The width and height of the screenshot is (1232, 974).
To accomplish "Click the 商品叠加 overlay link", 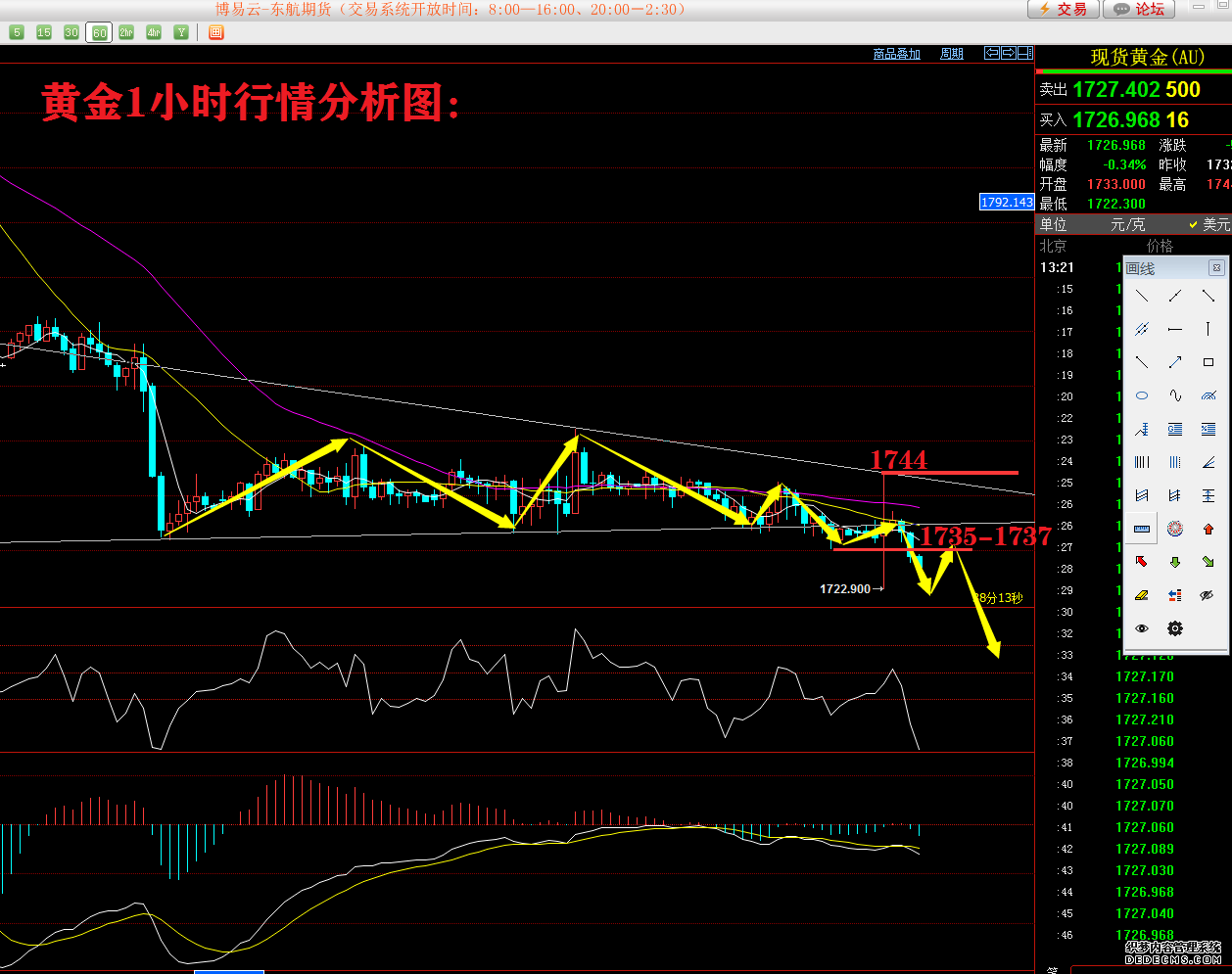I will click(897, 54).
